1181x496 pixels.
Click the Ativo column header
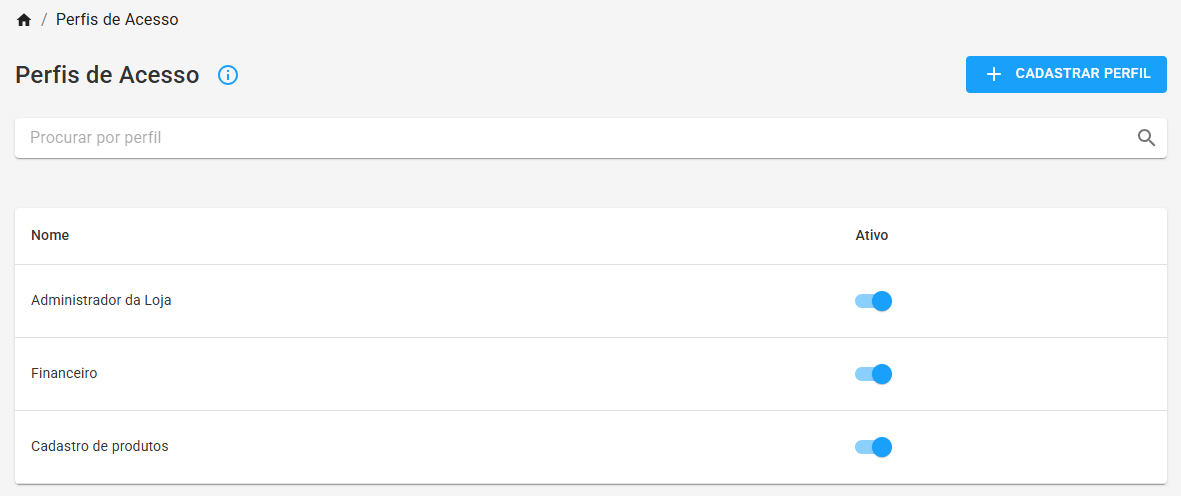tap(871, 236)
